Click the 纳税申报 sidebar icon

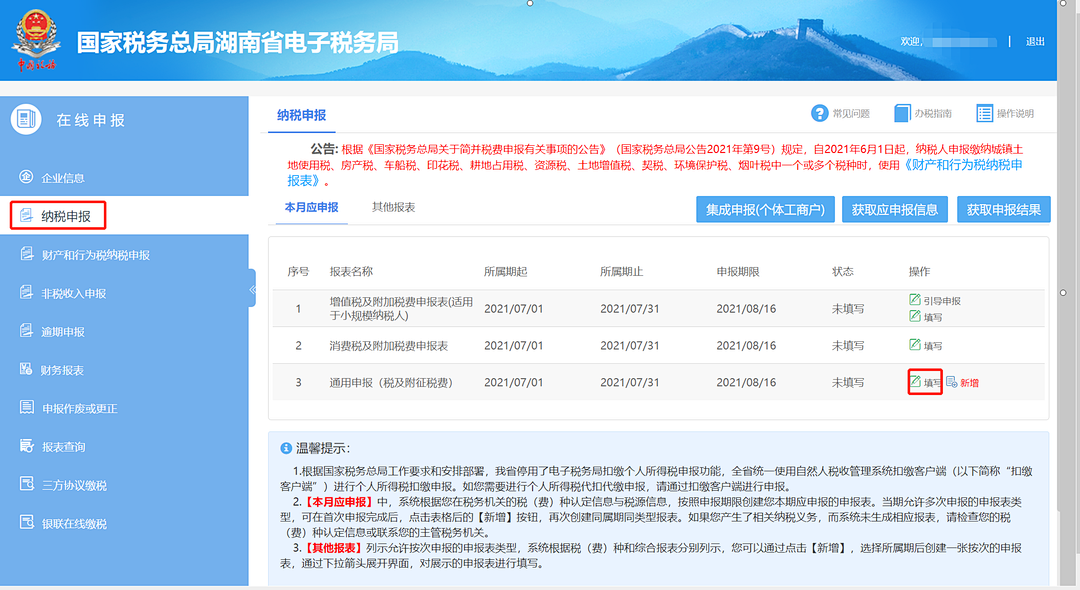26,215
